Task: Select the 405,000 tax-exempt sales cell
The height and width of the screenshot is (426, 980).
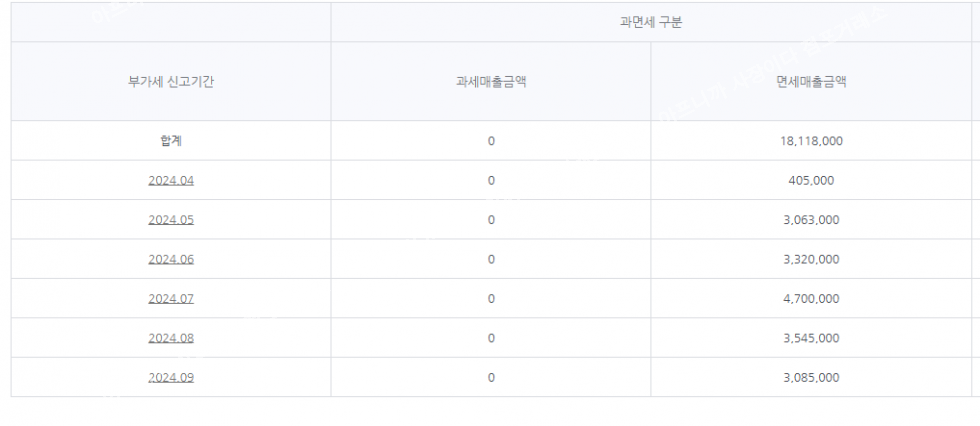Action: [x=811, y=181]
